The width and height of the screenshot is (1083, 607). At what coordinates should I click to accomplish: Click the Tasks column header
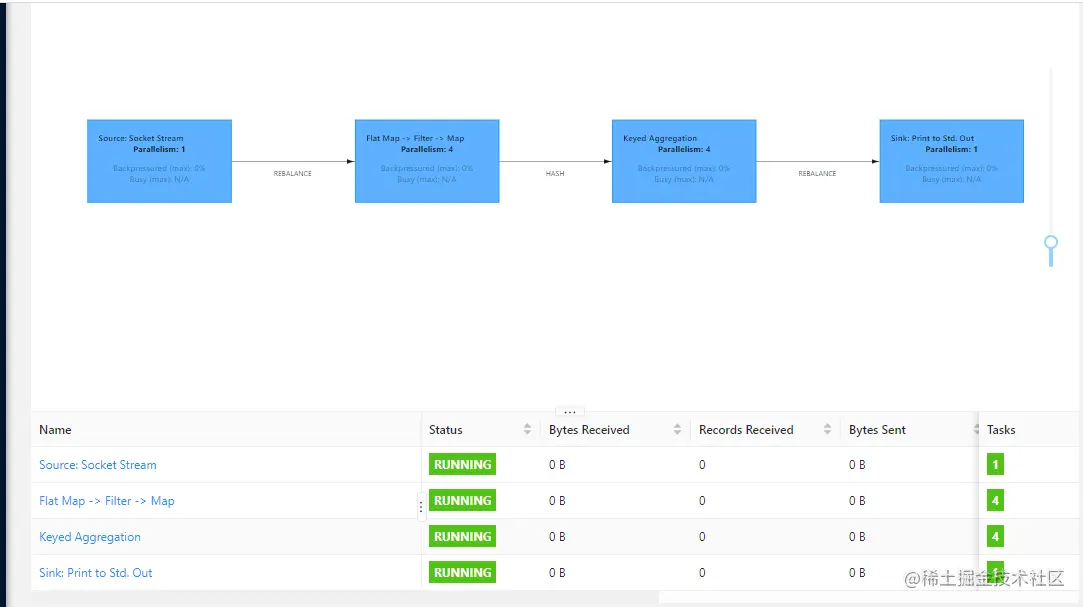click(1001, 430)
